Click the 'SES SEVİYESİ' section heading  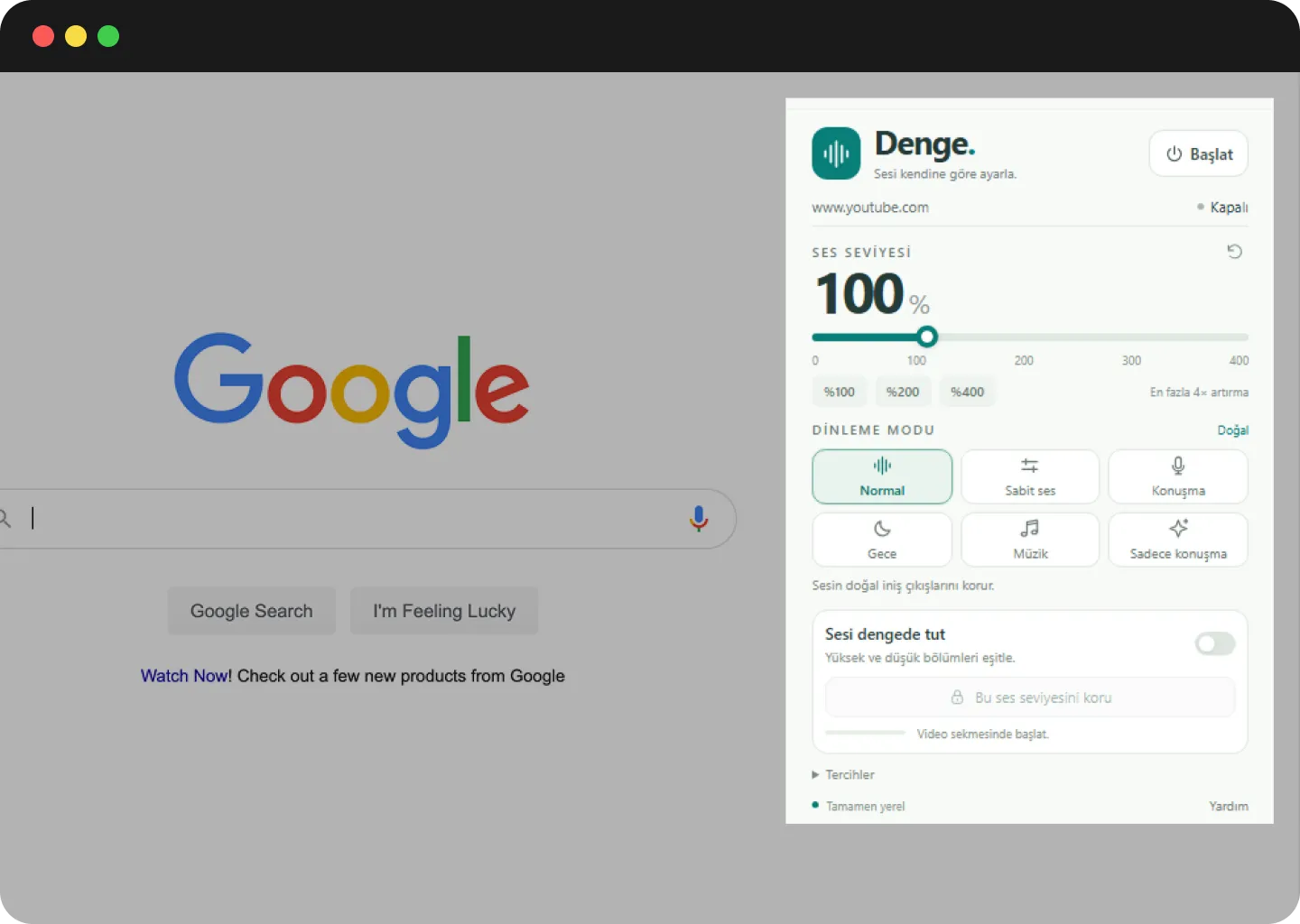tap(861, 253)
